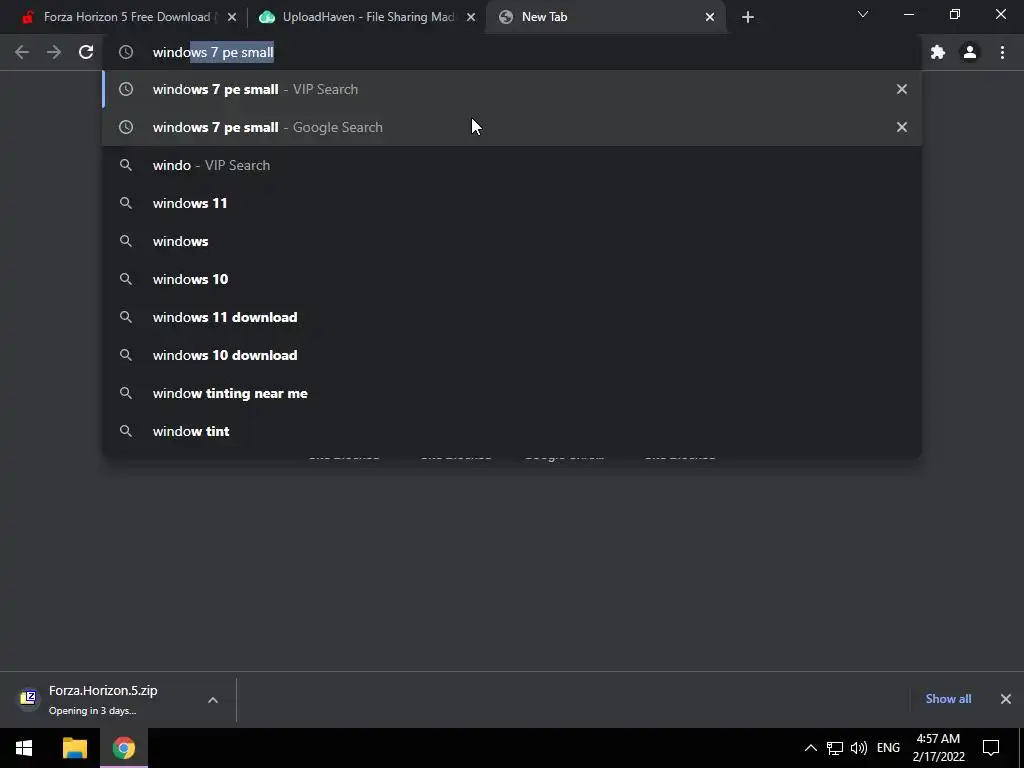Open a new tab with plus button
The width and height of the screenshot is (1024, 768).
click(748, 17)
